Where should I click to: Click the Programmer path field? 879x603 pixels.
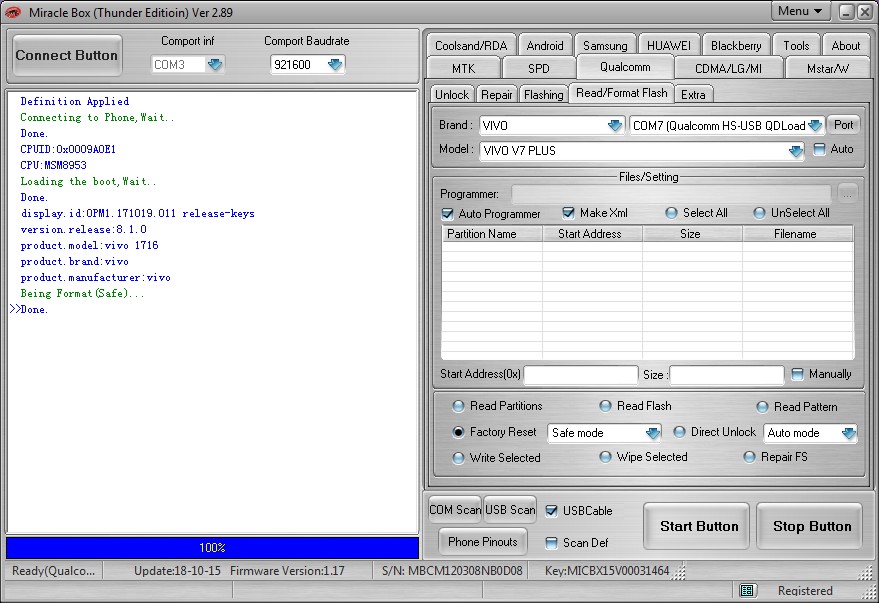[x=671, y=194]
